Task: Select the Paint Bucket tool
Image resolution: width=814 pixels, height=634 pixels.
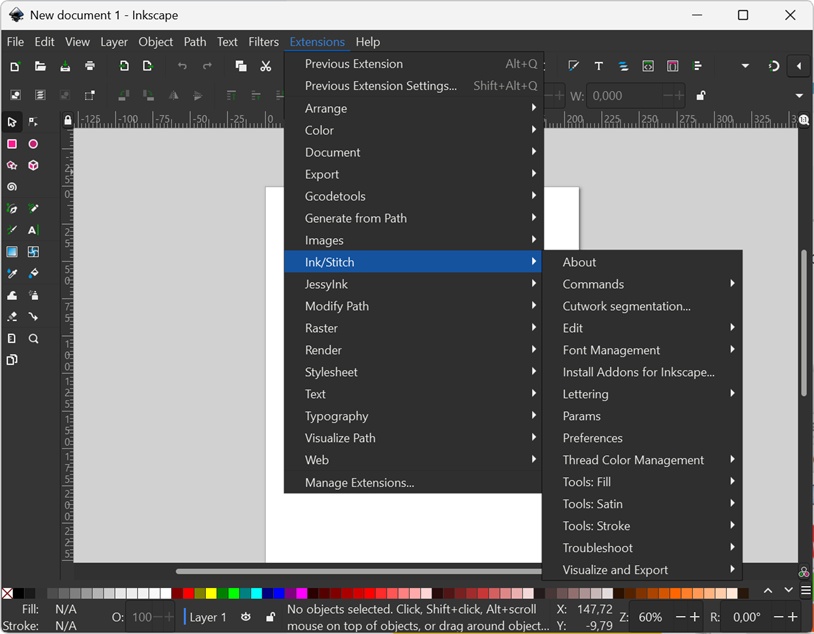Action: (33, 274)
